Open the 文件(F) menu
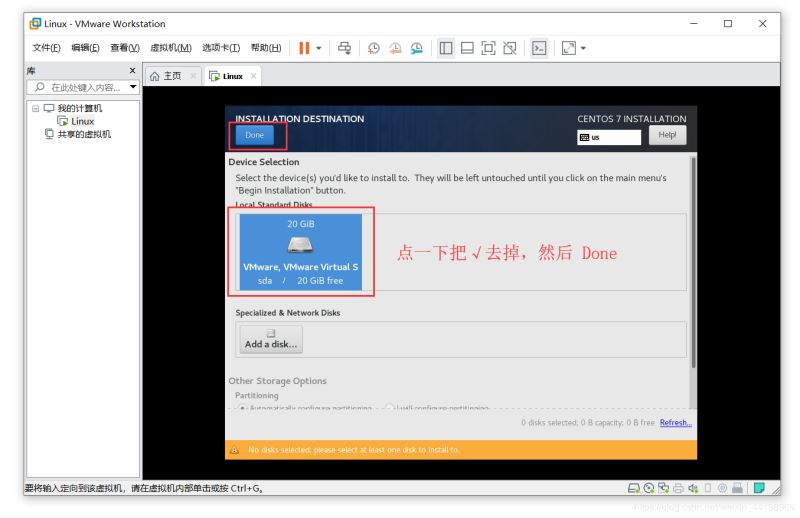800x518 pixels. [46, 47]
